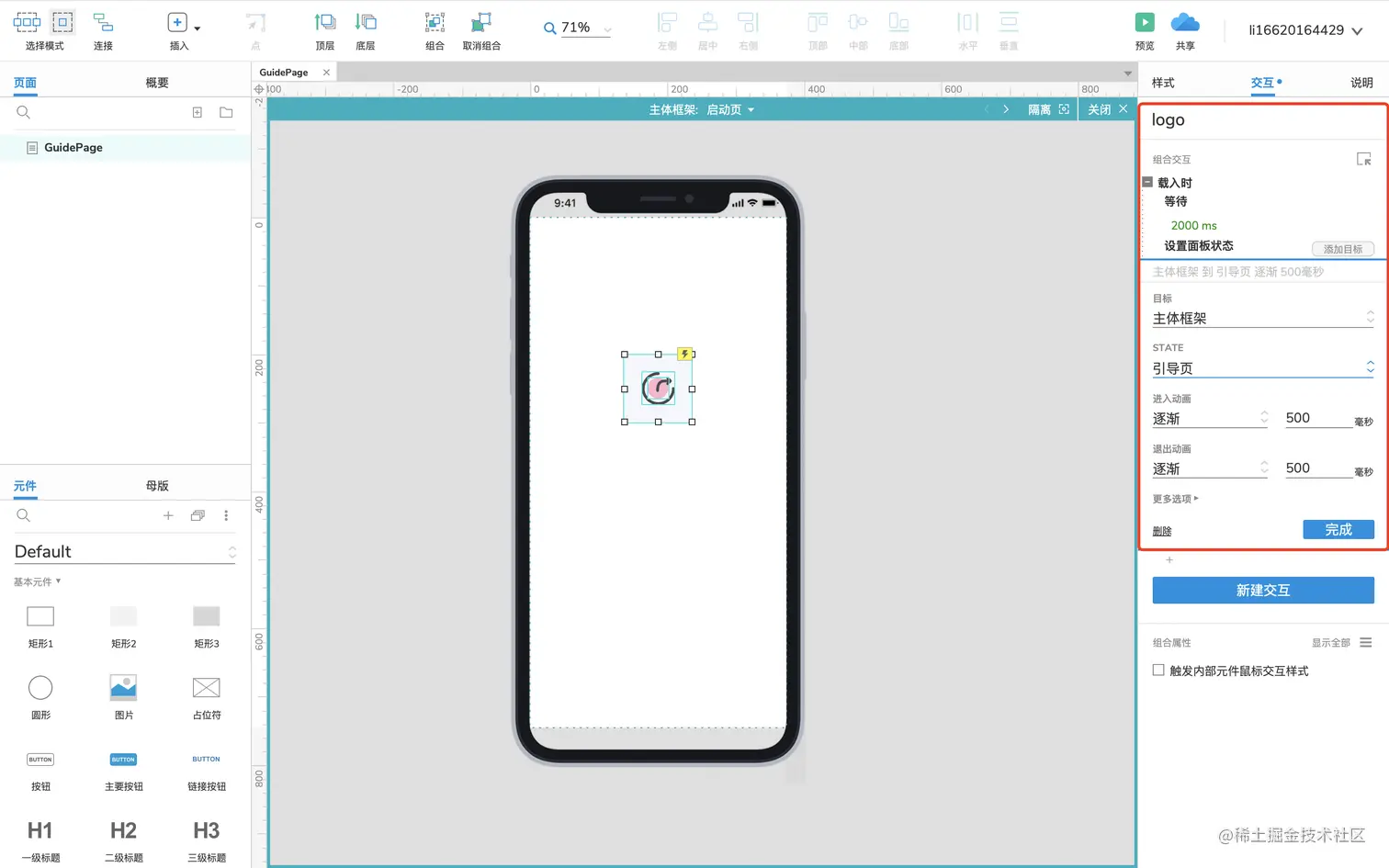
Task: Toggle the 隔离 isolate option
Action: (1048, 109)
